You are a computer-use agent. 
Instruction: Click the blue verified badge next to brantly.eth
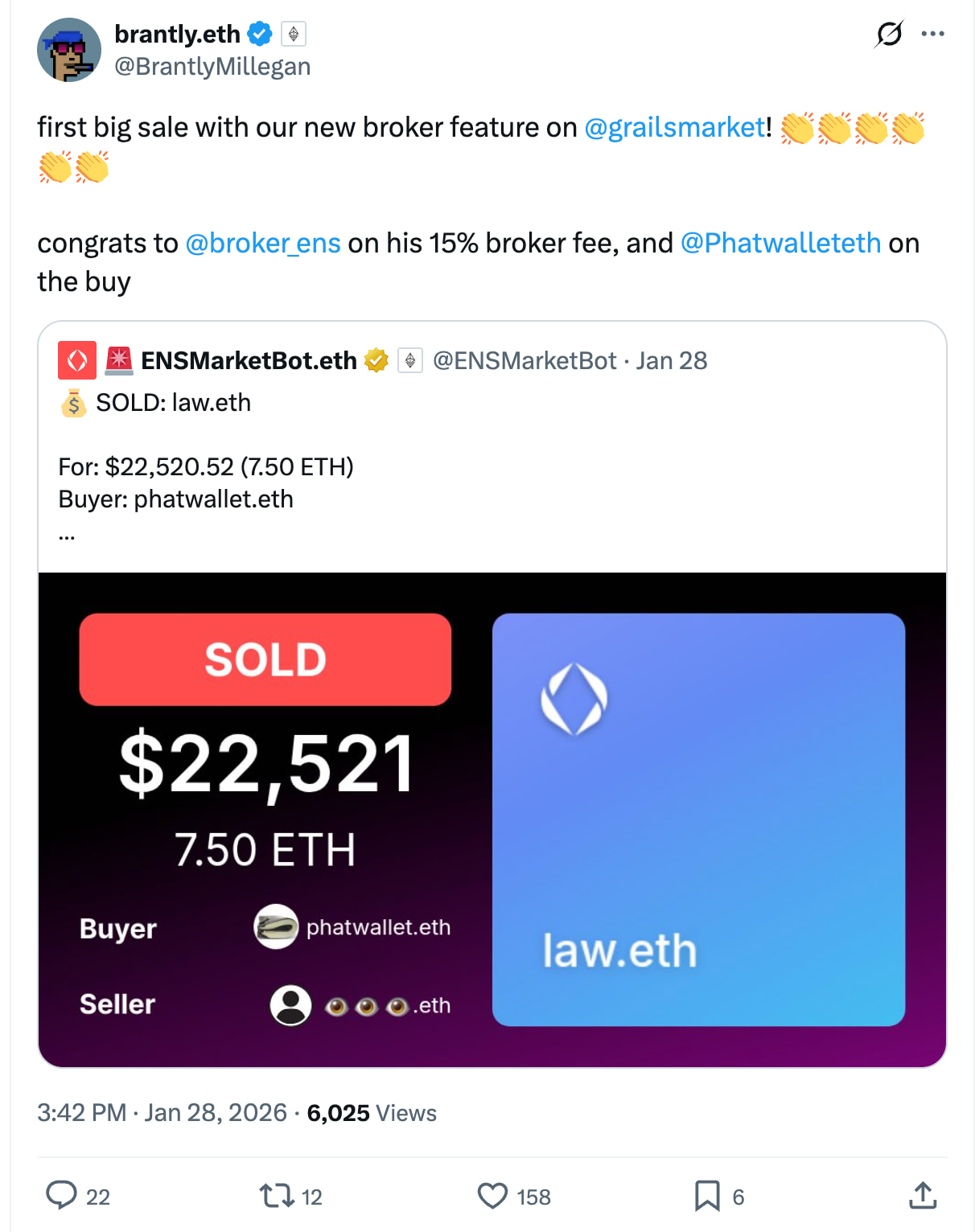[x=260, y=34]
